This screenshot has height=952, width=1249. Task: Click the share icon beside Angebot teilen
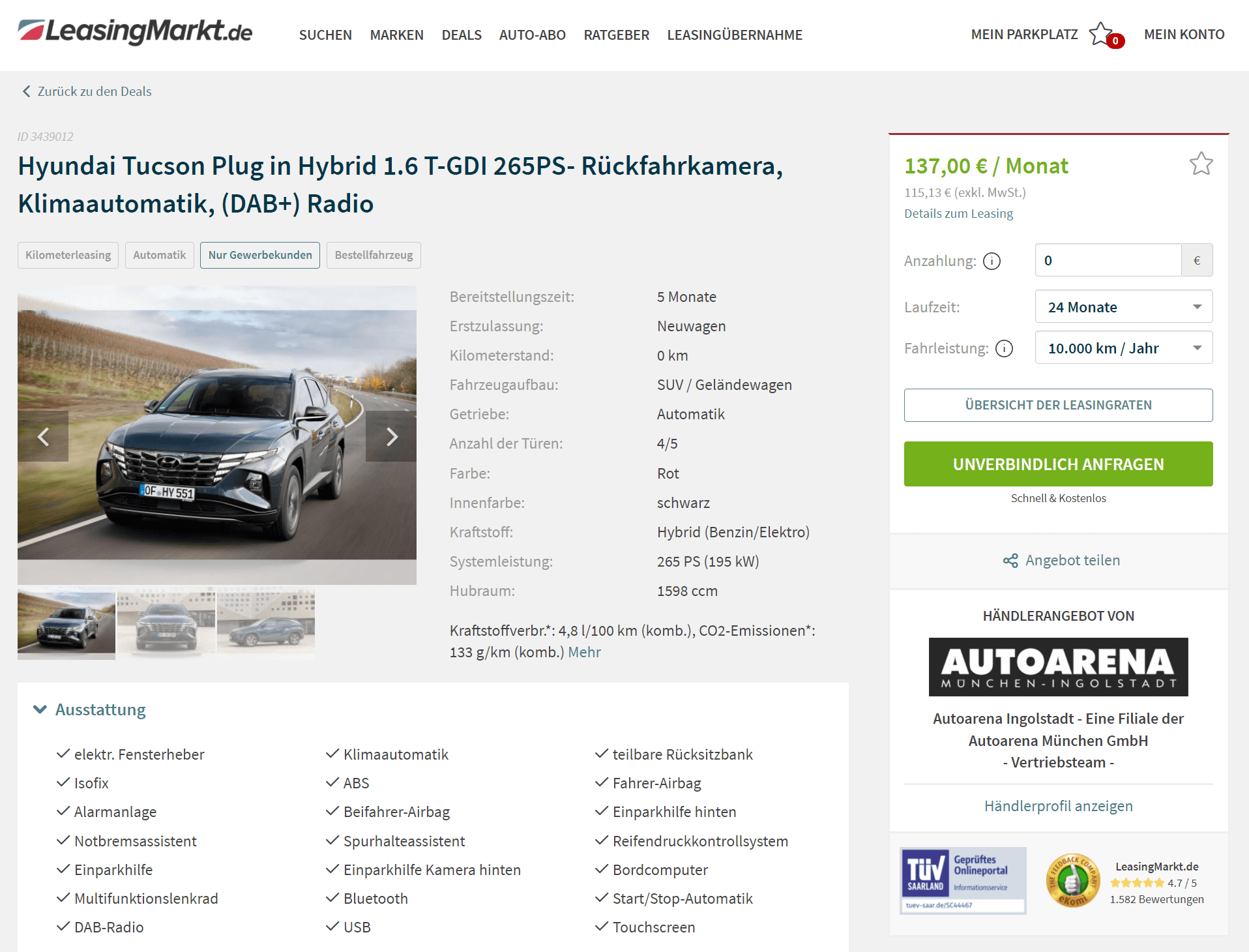(x=1010, y=561)
